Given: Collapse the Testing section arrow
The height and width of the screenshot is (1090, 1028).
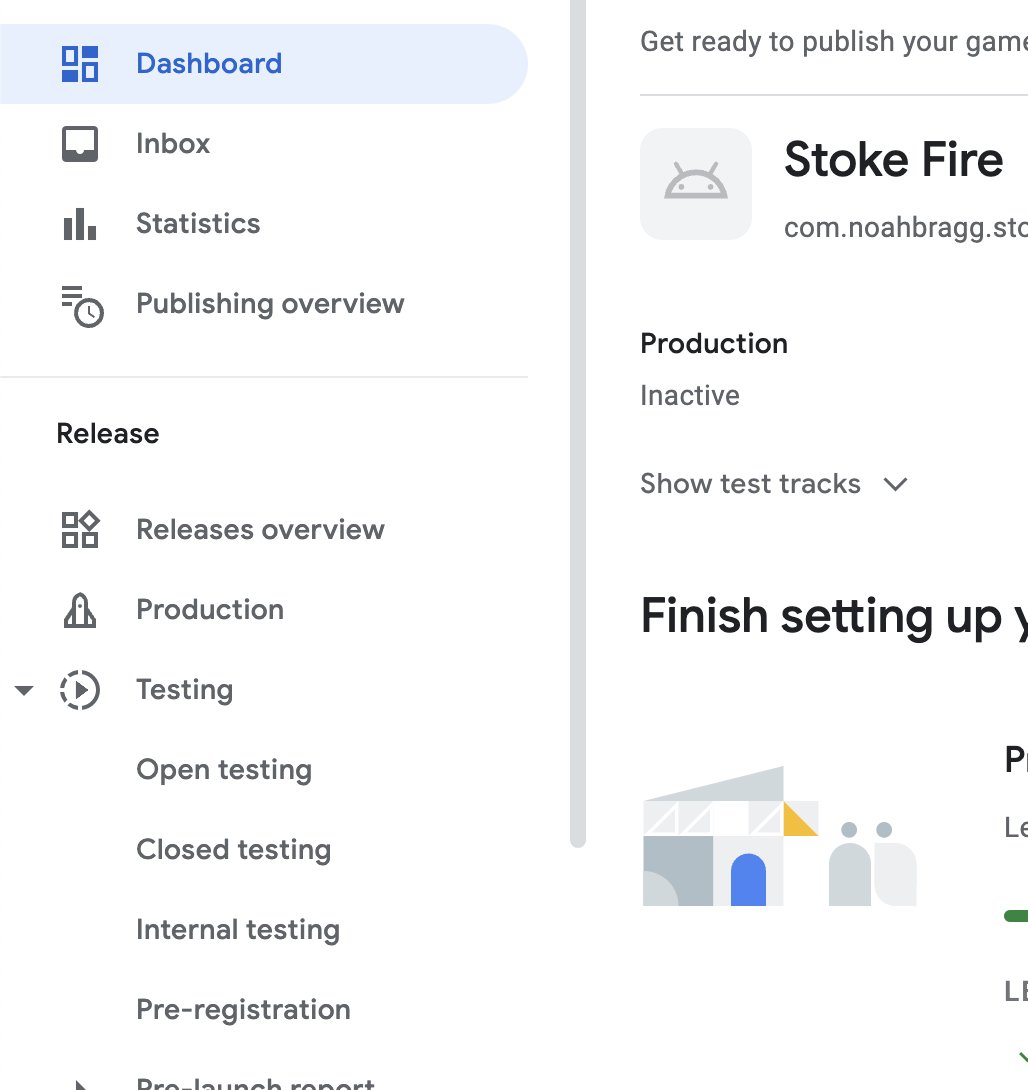Looking at the screenshot, I should coord(24,690).
